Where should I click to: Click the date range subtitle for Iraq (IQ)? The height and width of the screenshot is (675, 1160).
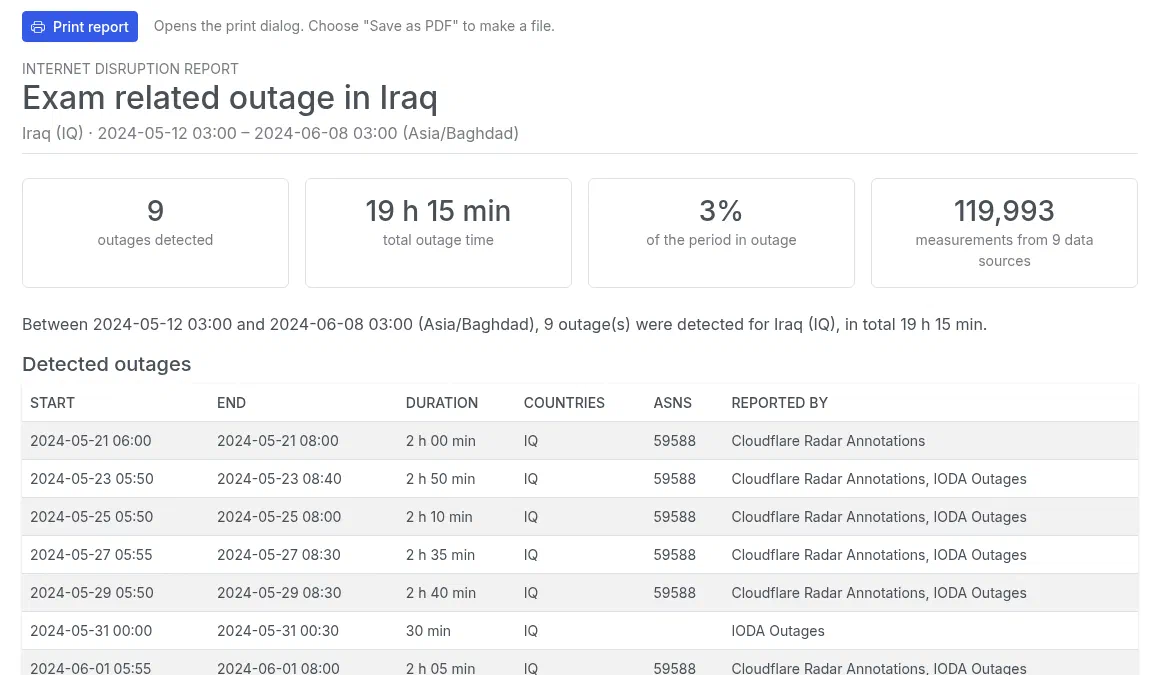pyautogui.click(x=270, y=133)
